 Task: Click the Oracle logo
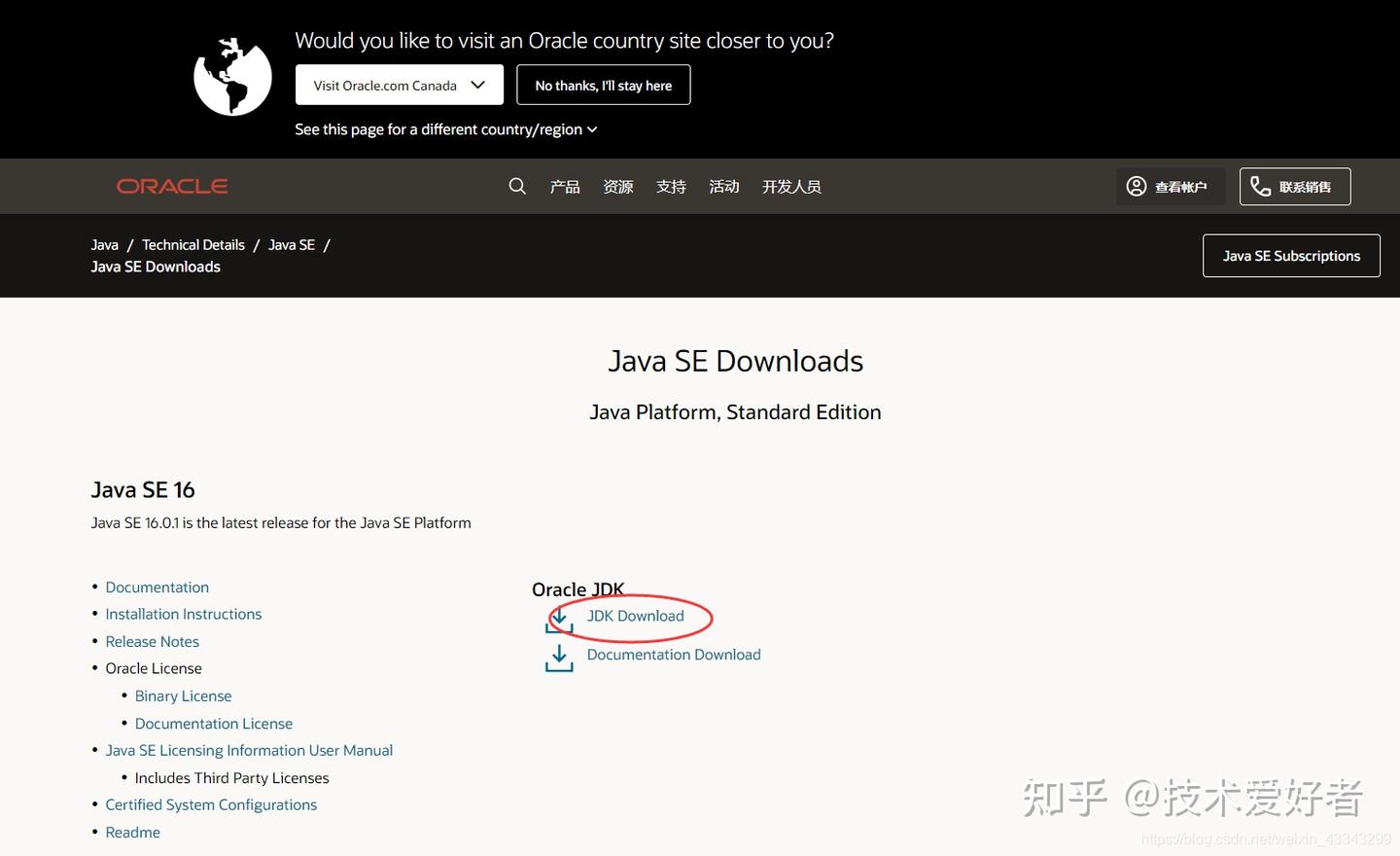pos(171,186)
